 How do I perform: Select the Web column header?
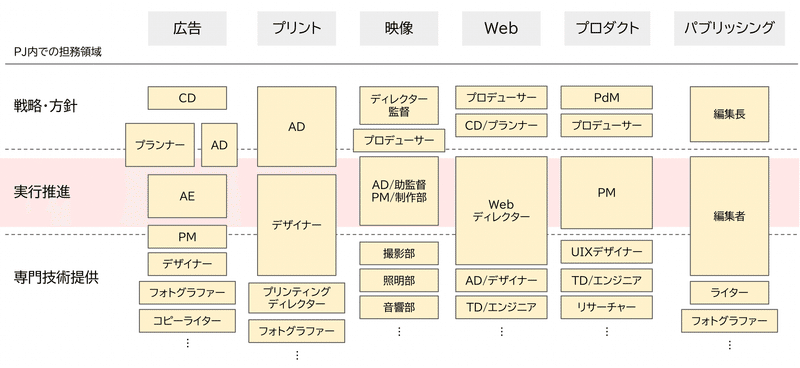click(x=501, y=28)
